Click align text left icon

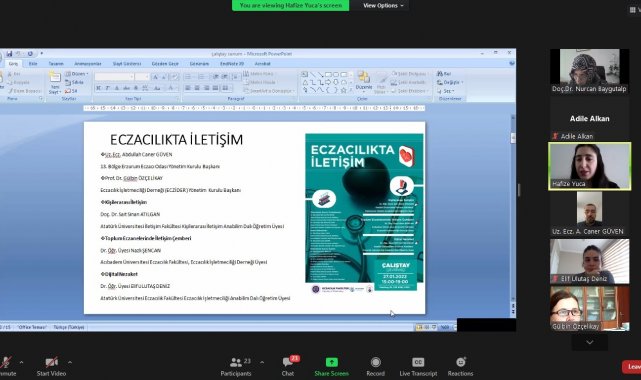pyautogui.click(x=188, y=88)
